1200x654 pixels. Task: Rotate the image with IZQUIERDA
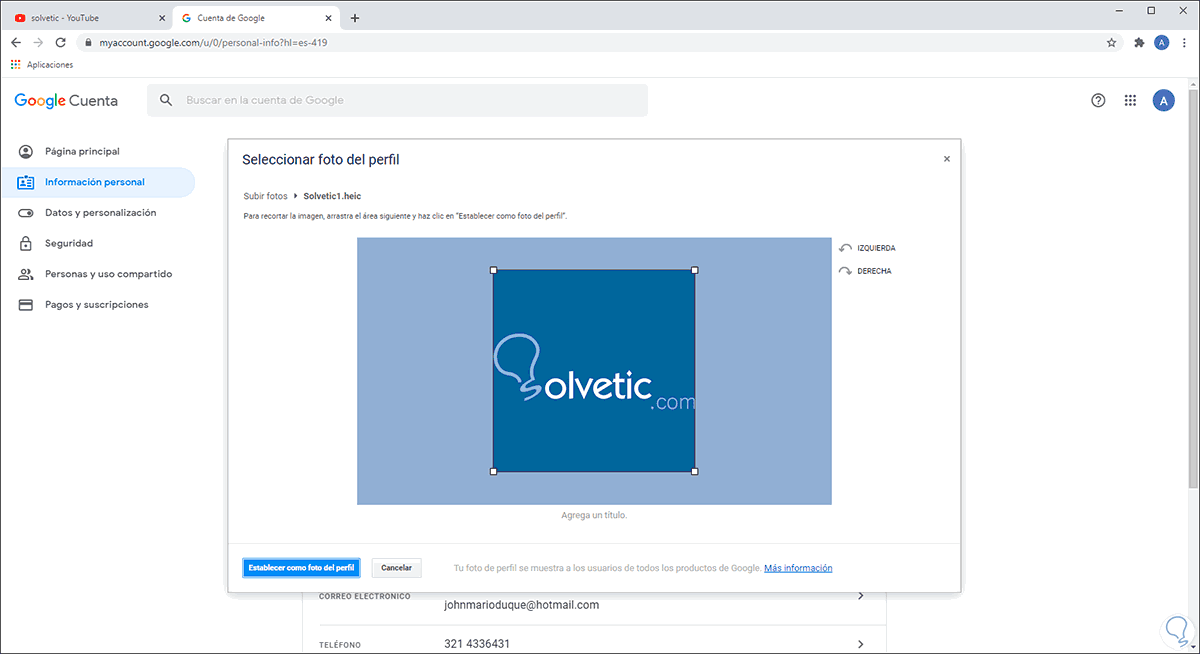tap(867, 248)
